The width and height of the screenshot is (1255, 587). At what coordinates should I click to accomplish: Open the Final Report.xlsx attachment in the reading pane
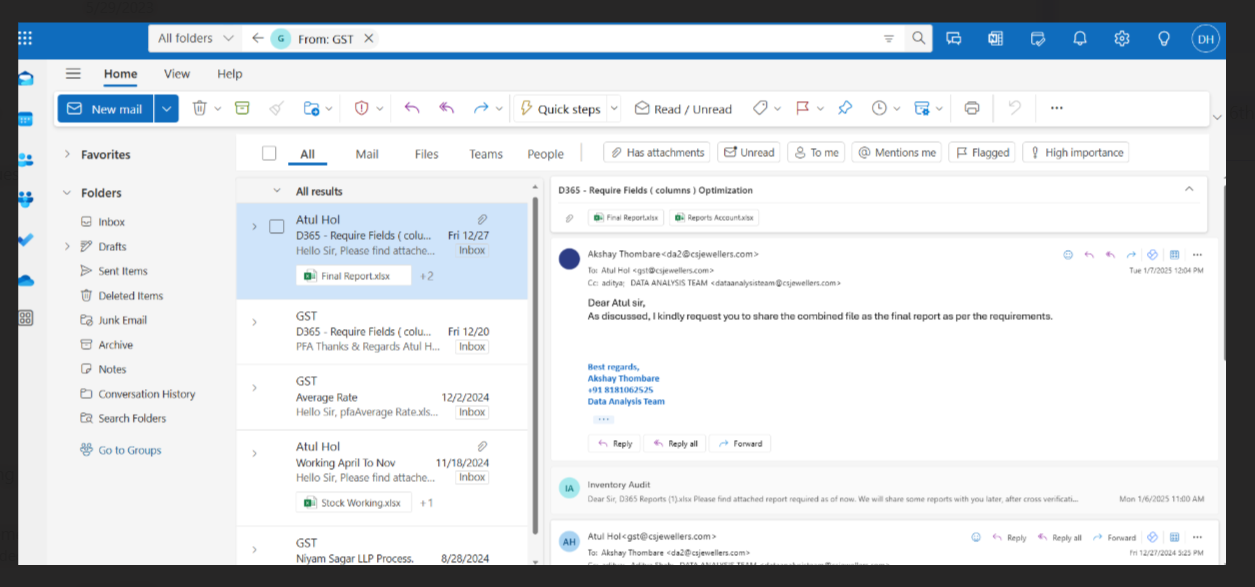(626, 217)
